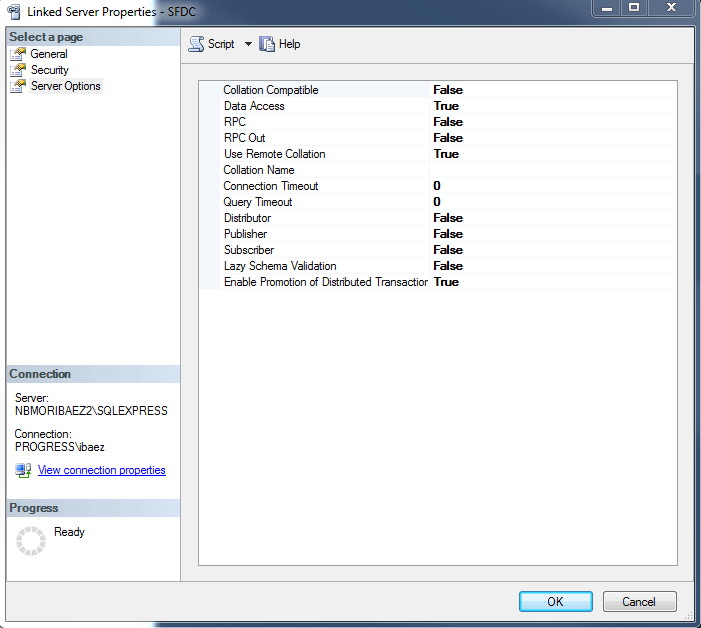Click the OK button
701x628 pixels.
556,602
